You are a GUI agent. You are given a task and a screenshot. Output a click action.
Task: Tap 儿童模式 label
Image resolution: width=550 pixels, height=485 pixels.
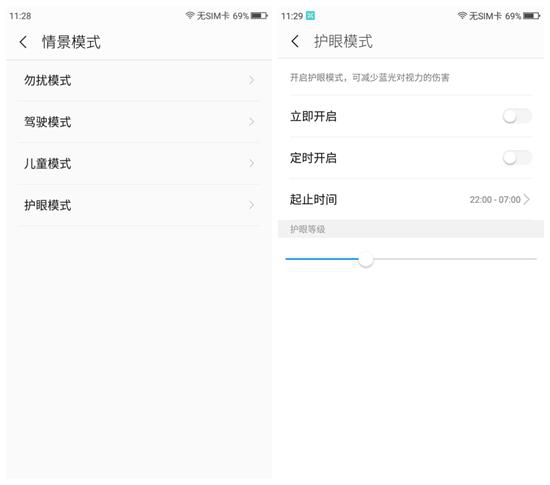(48, 163)
